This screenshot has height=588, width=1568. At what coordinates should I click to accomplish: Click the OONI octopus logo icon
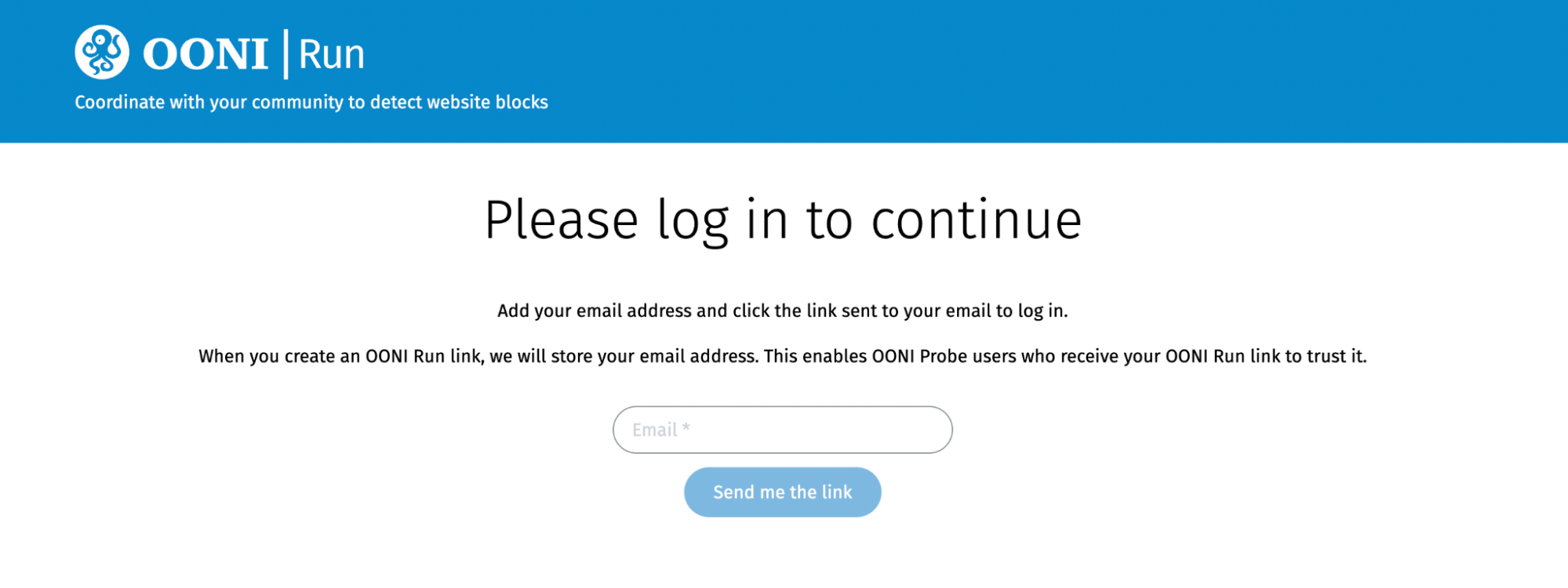coord(102,53)
